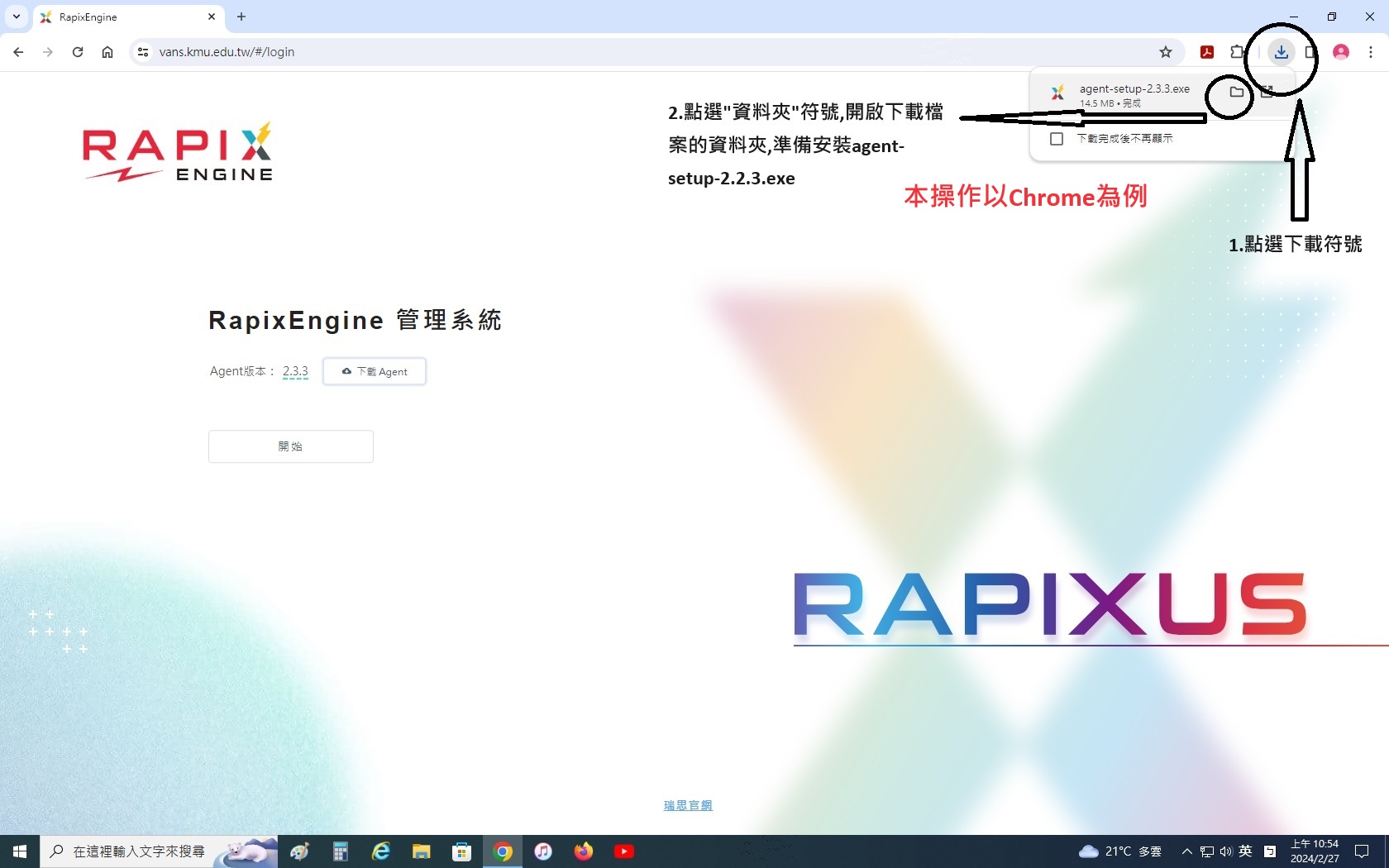1389x868 pixels.
Task: Open the tab search dropdown arrow
Action: (x=16, y=17)
